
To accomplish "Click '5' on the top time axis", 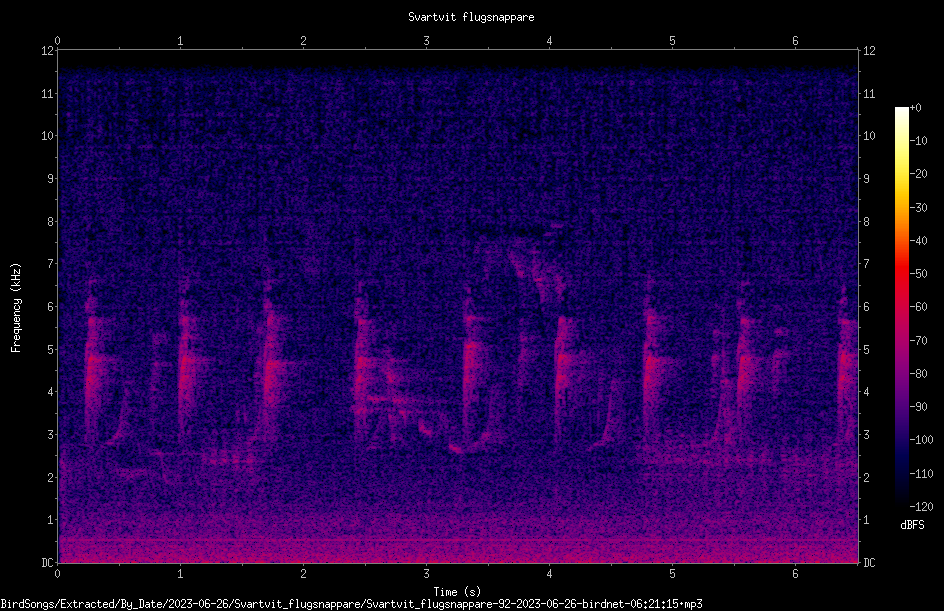I will click(672, 41).
